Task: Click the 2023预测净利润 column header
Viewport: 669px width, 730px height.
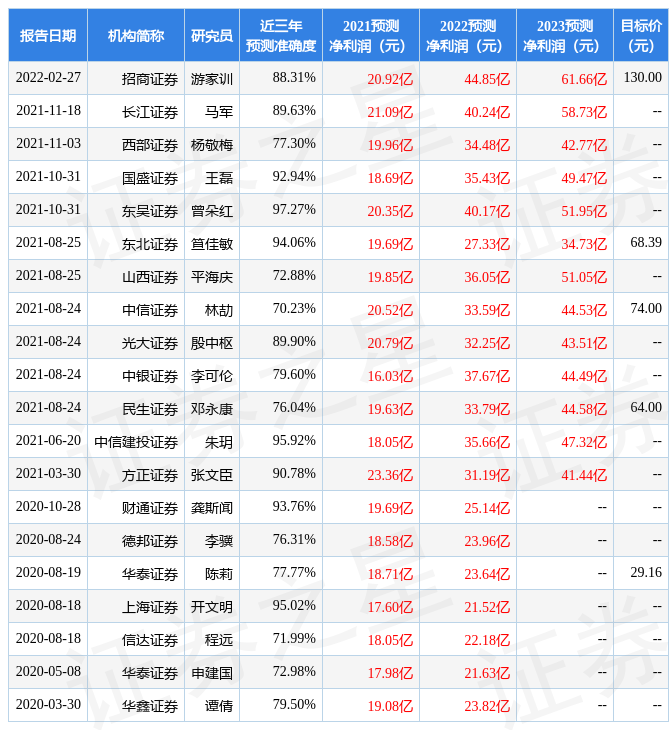Action: (x=565, y=35)
